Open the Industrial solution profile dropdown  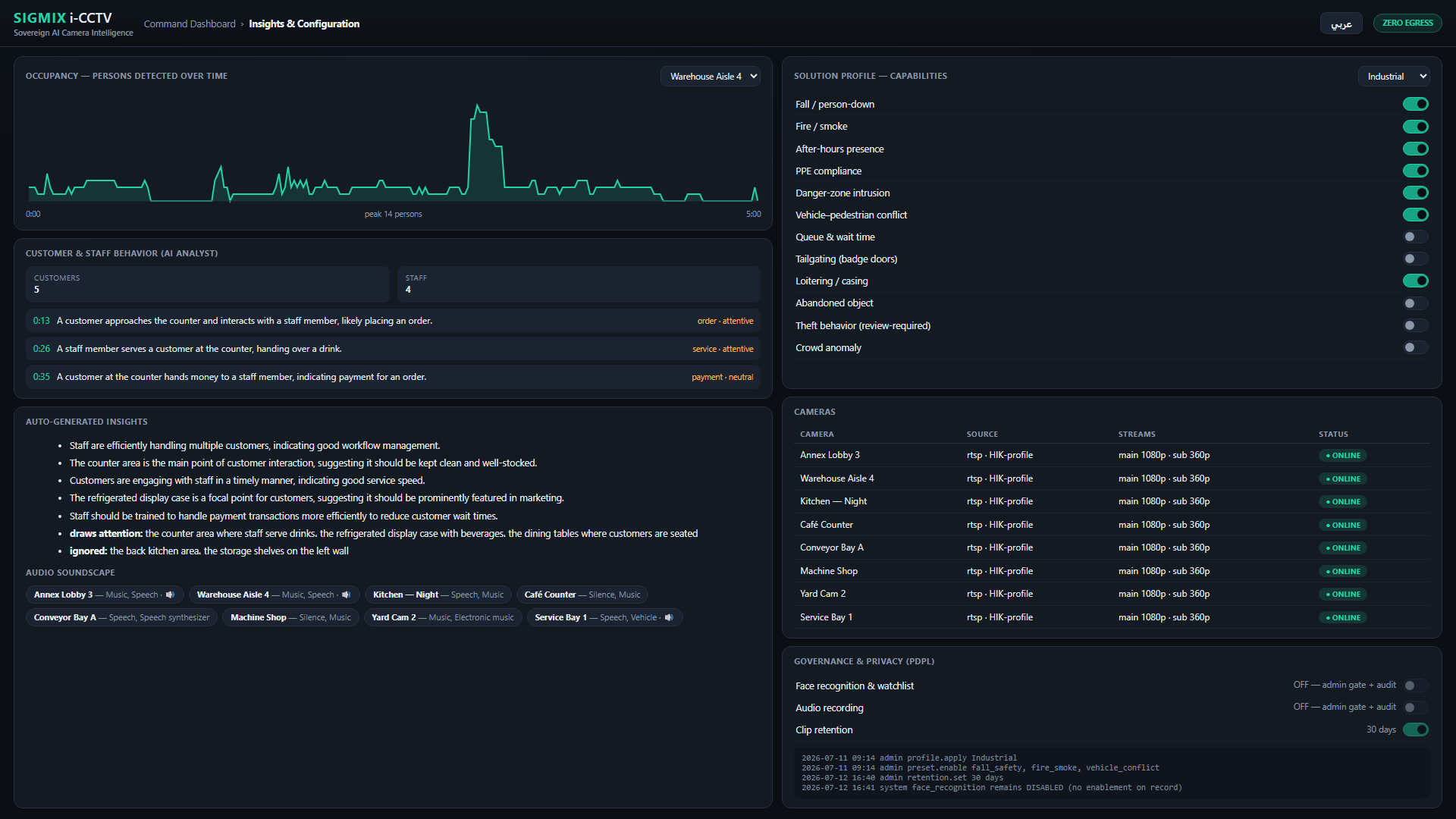[1394, 77]
